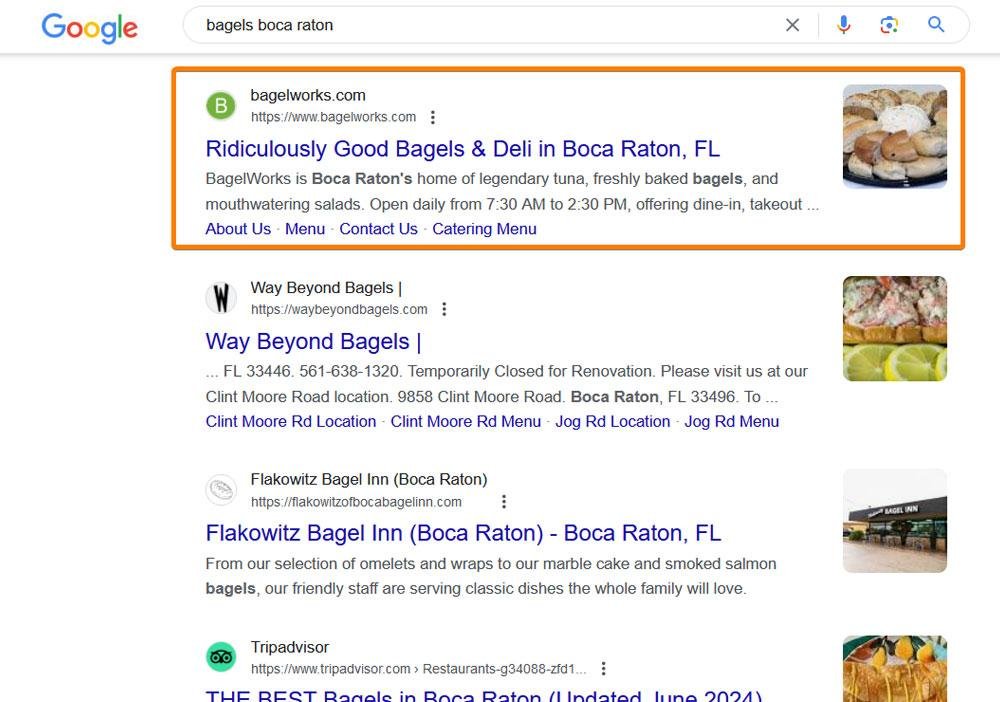
Task: Open Jog Rd Location sitelink
Action: point(612,421)
